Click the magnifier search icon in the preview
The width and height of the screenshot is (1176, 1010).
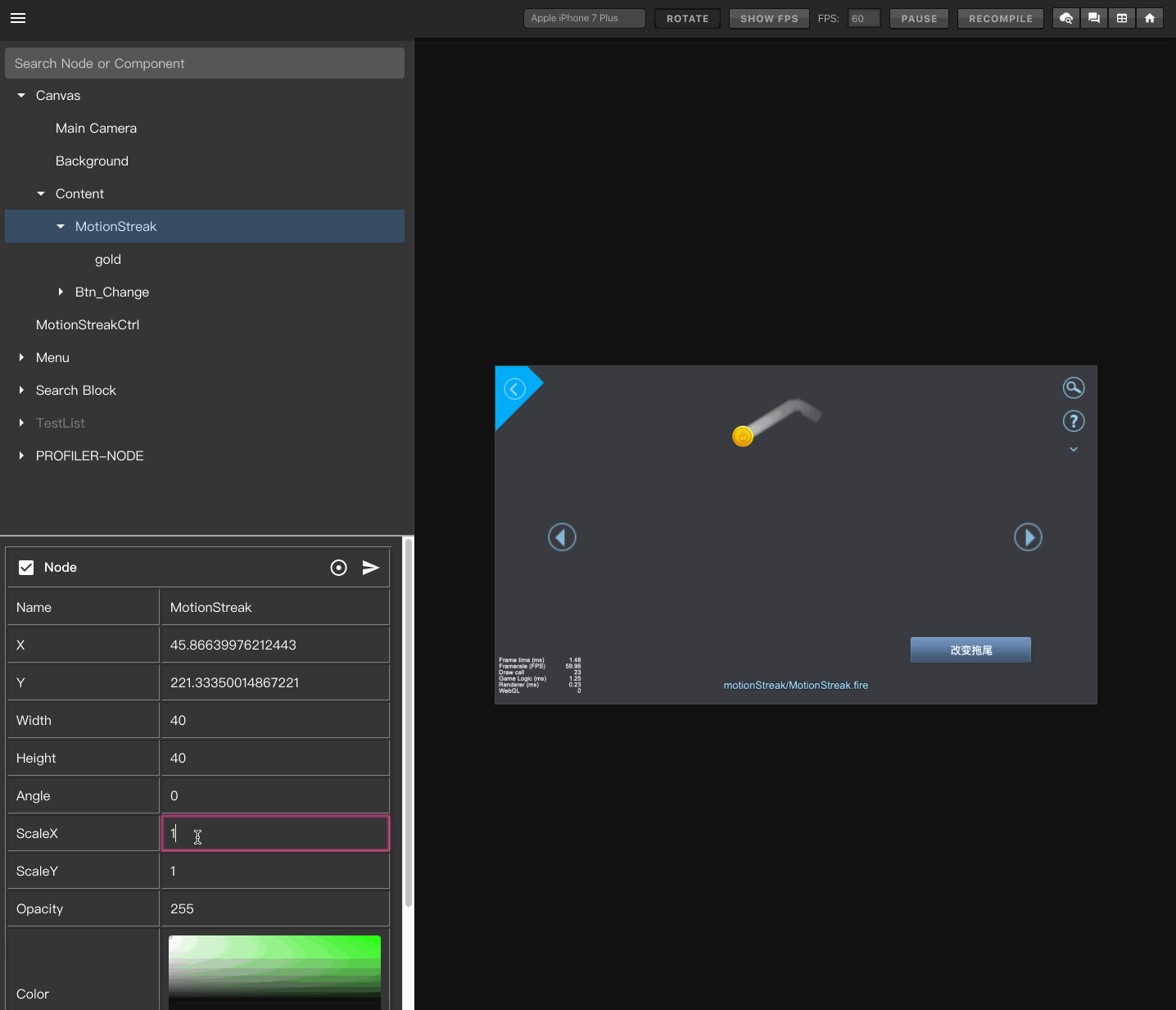[1074, 387]
